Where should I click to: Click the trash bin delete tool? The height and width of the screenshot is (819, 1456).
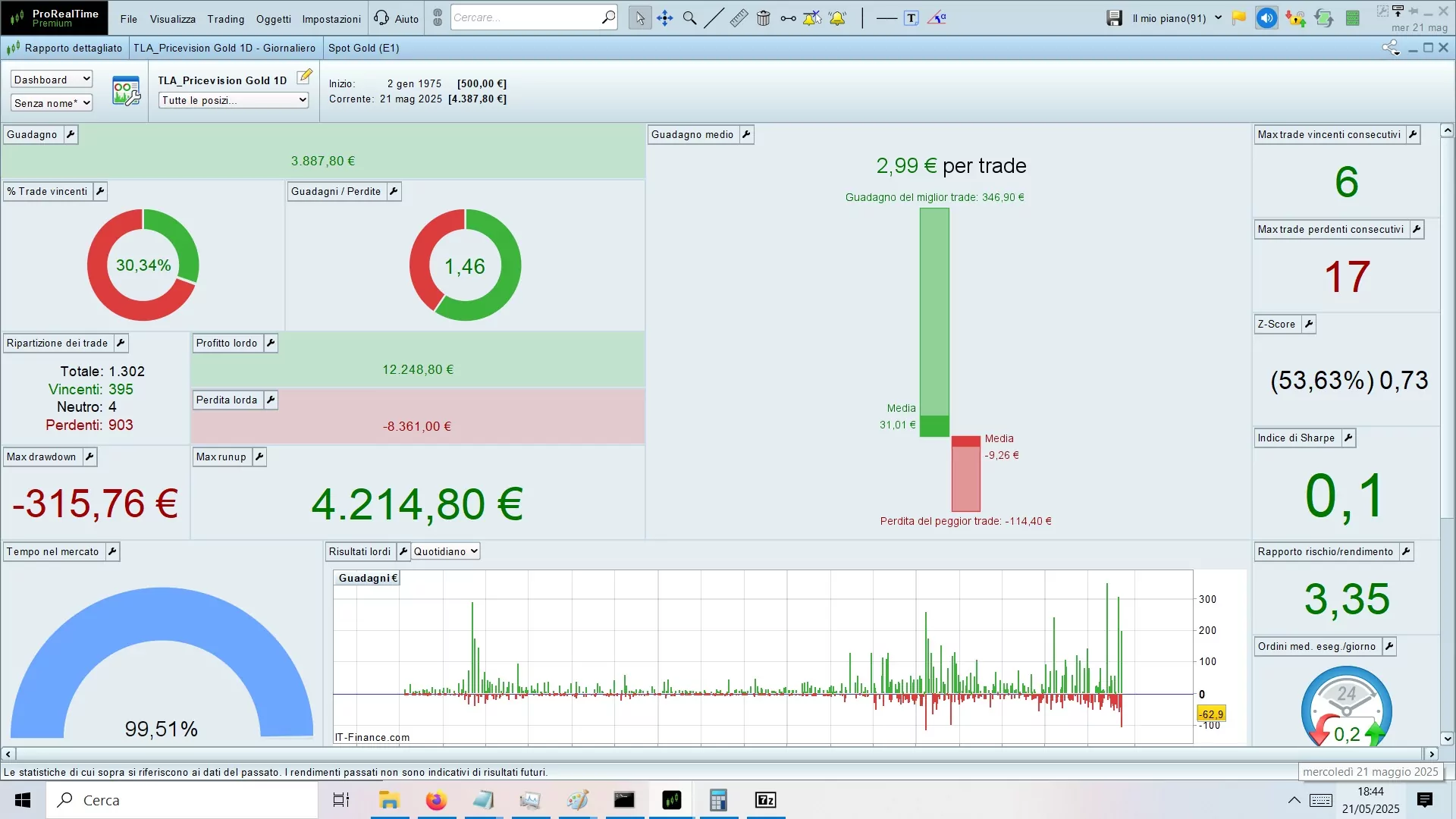(x=764, y=18)
